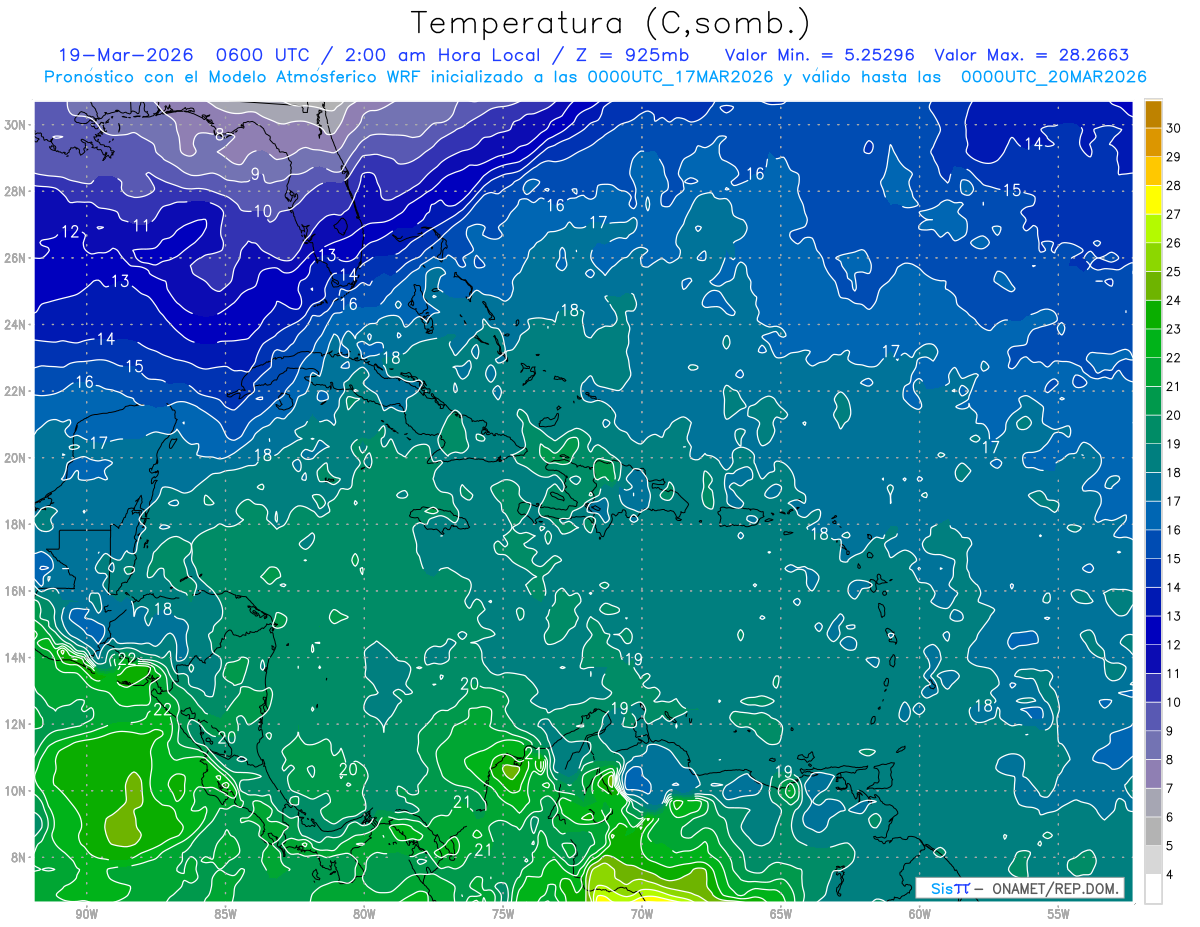Click the 'Valor Max. = 28.2663' value
Viewport: 1200px width, 927px height.
[x=1032, y=55]
